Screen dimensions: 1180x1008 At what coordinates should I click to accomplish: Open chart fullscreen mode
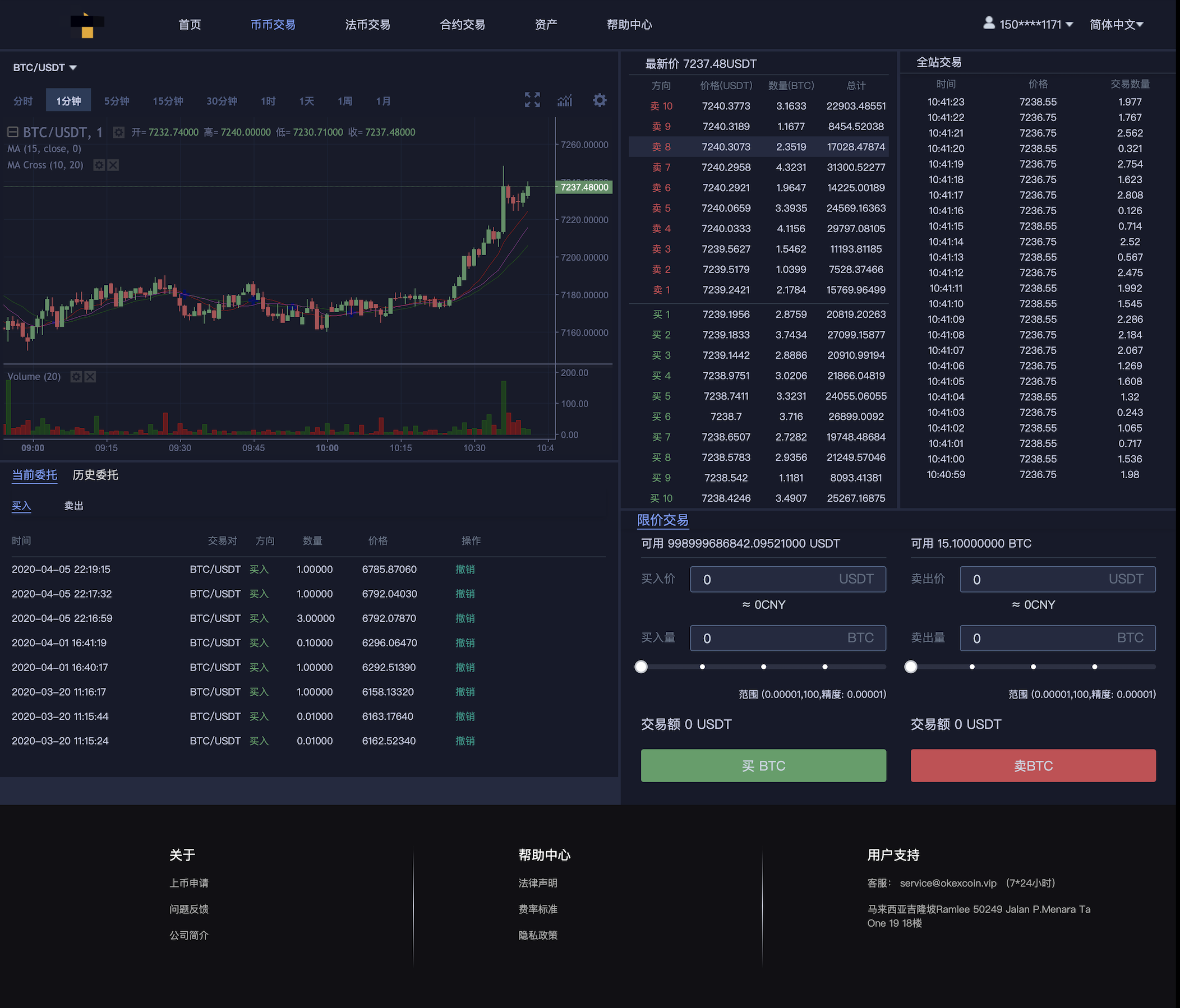point(532,100)
